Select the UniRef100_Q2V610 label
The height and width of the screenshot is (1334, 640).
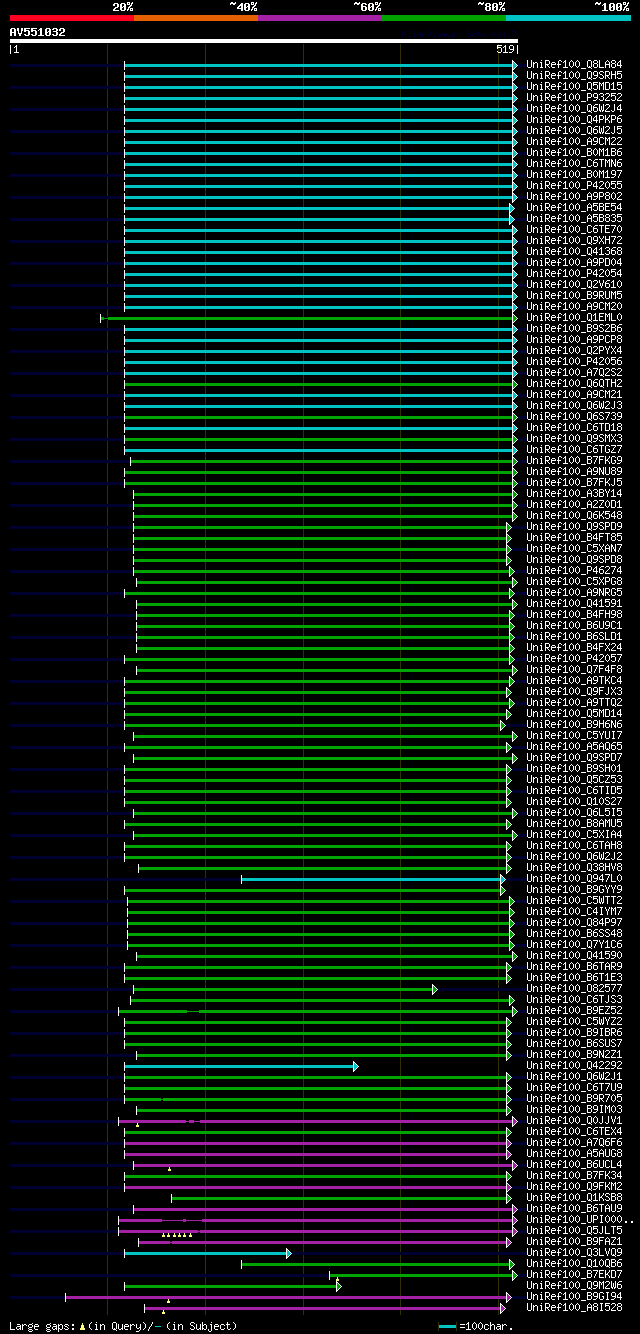point(574,285)
